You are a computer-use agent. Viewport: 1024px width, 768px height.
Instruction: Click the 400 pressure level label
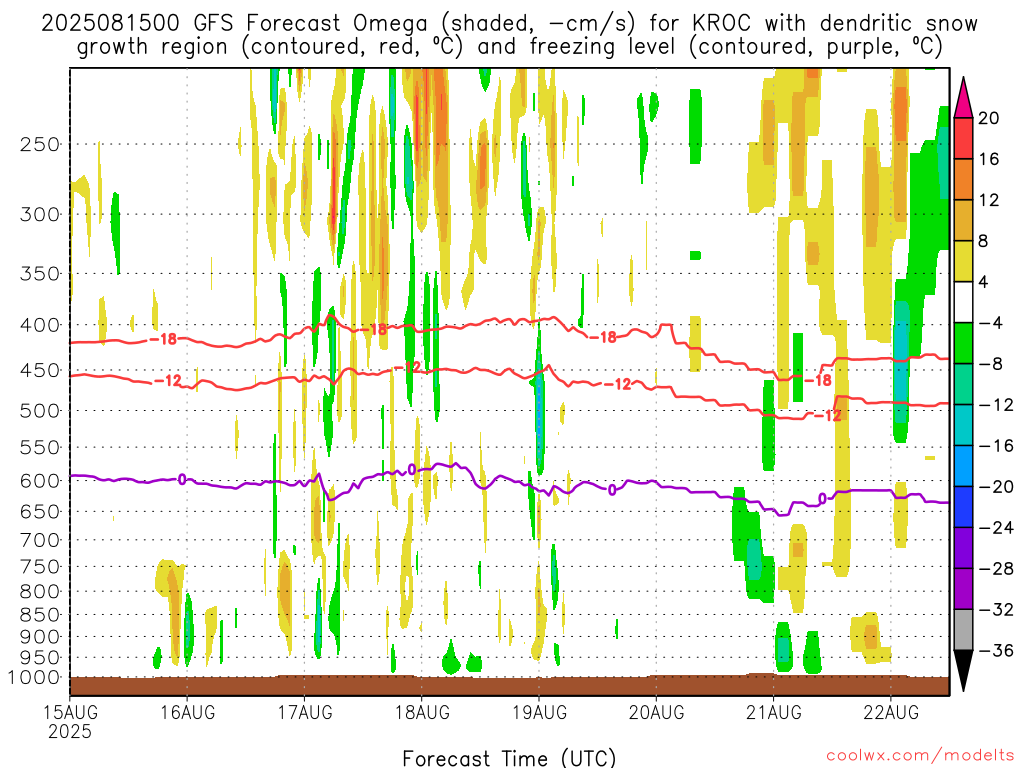40,325
